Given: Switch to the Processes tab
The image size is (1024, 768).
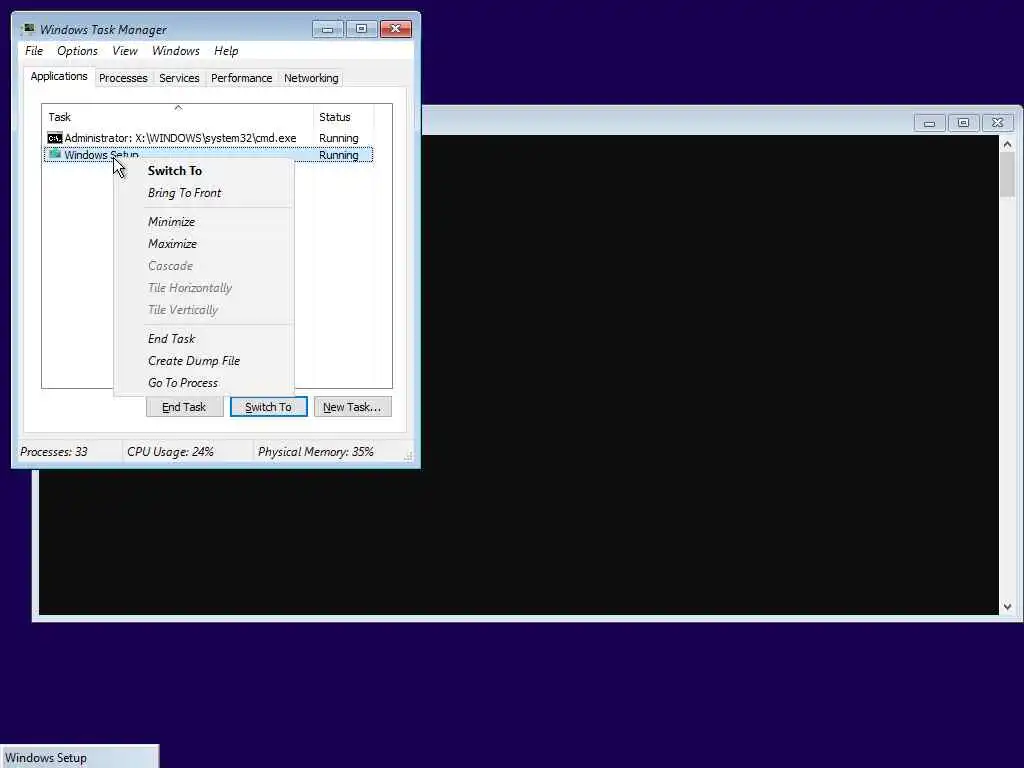Looking at the screenshot, I should (123, 78).
